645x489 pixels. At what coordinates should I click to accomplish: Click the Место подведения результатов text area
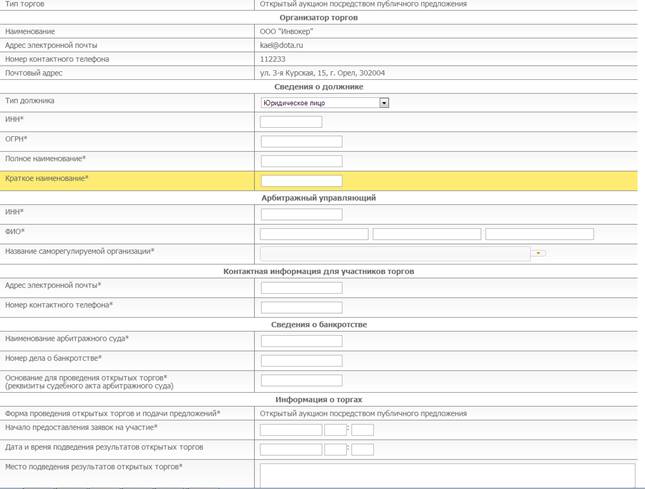point(447,475)
